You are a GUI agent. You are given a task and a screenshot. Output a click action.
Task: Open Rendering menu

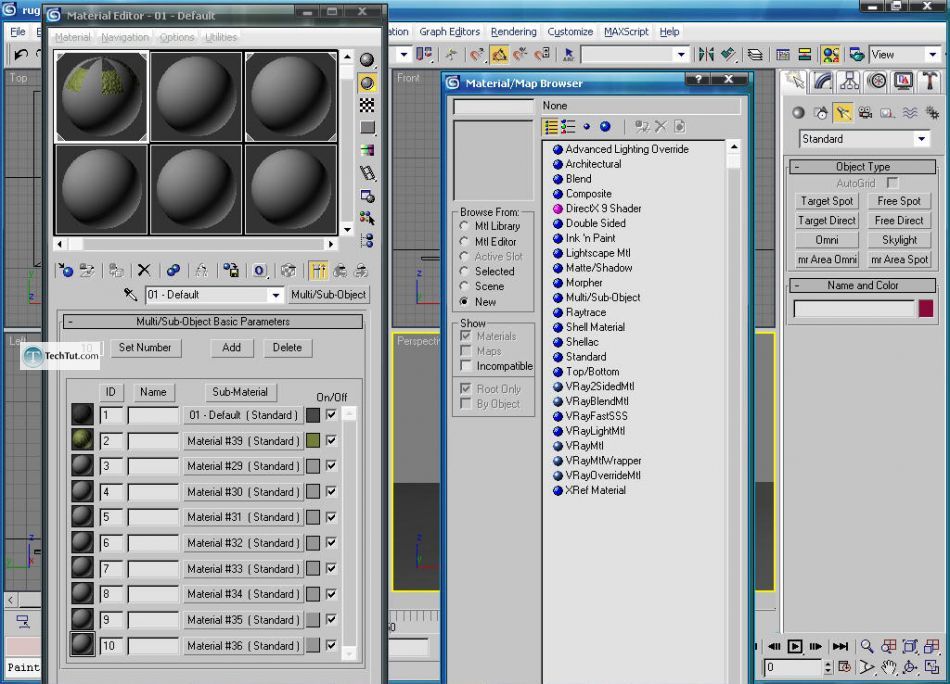[x=514, y=32]
